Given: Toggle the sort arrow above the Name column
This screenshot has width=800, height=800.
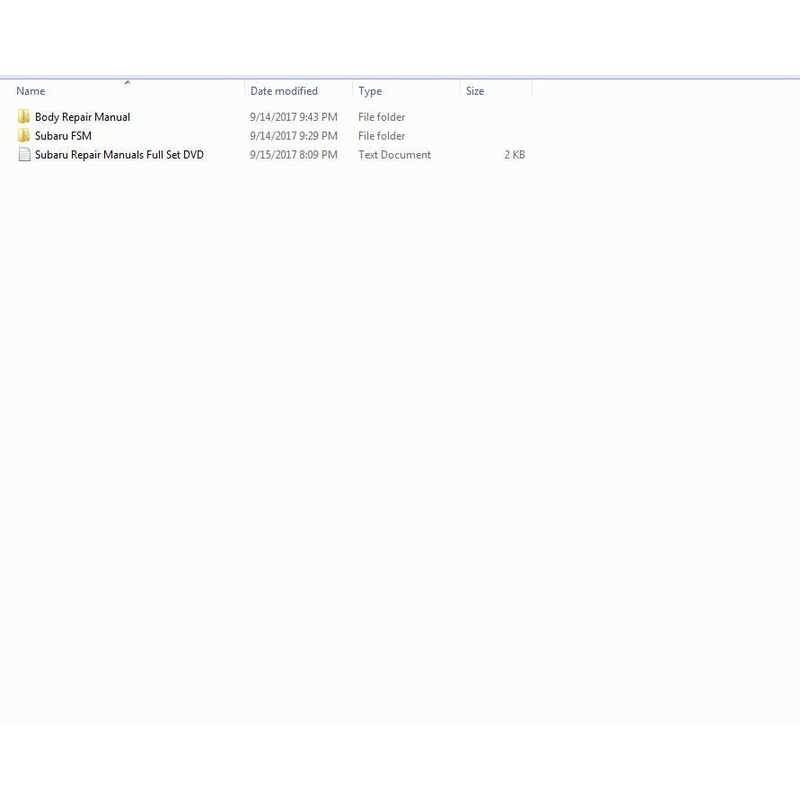Looking at the screenshot, I should 128,82.
